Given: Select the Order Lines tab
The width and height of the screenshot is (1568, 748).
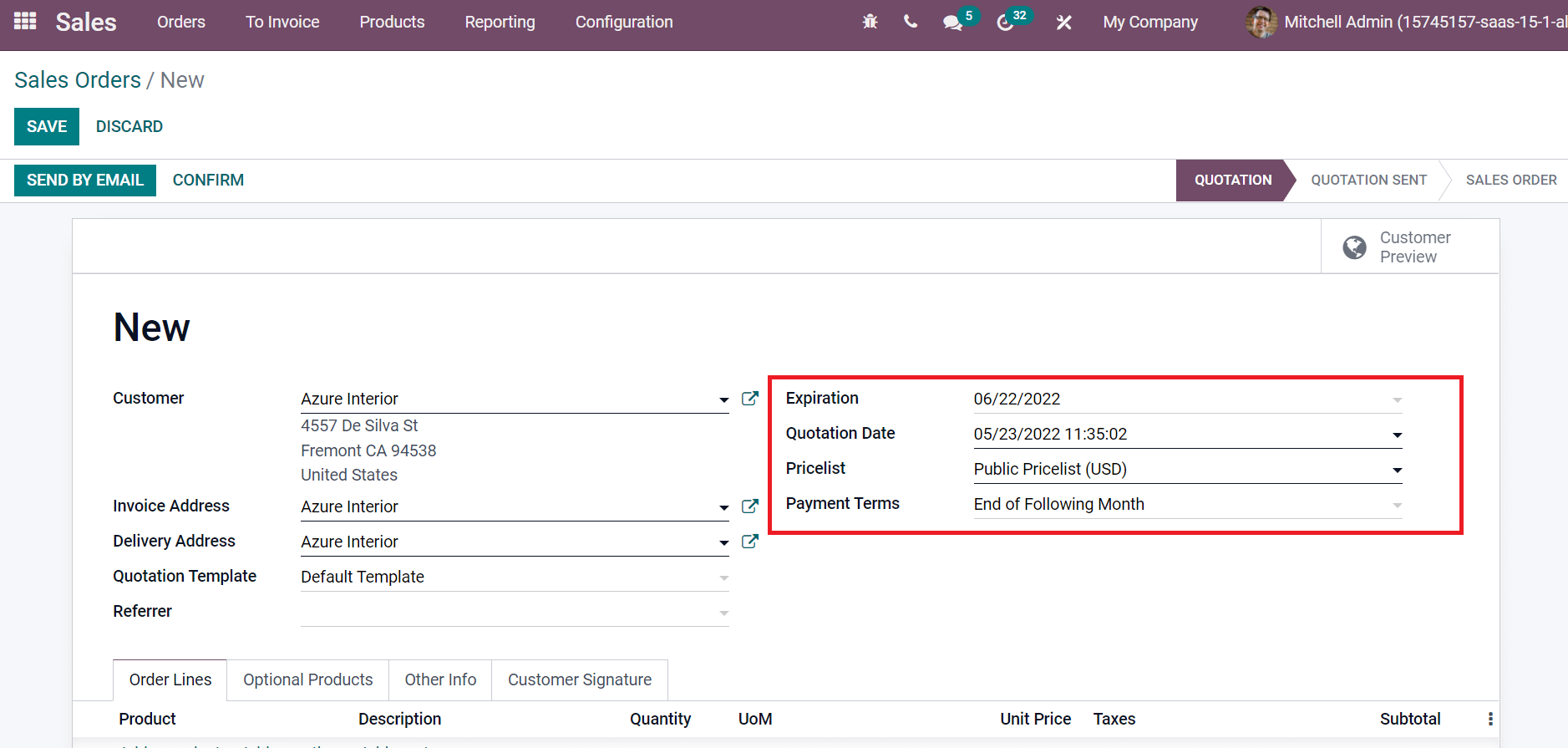Looking at the screenshot, I should pyautogui.click(x=170, y=679).
